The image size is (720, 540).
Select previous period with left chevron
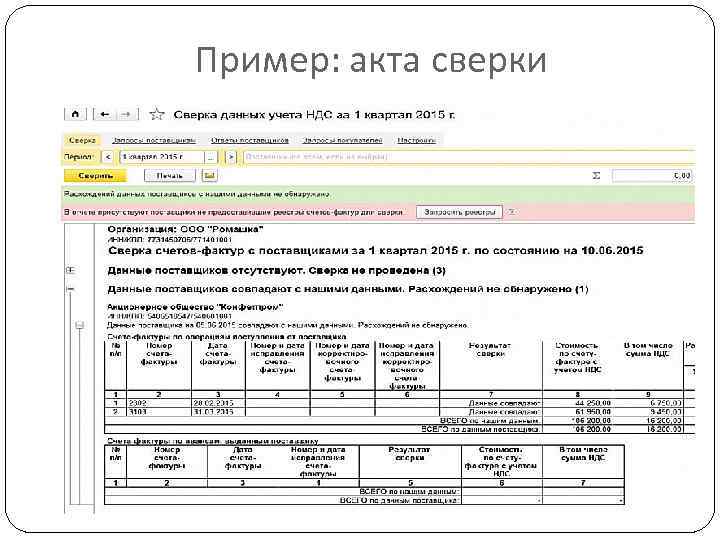(107, 157)
